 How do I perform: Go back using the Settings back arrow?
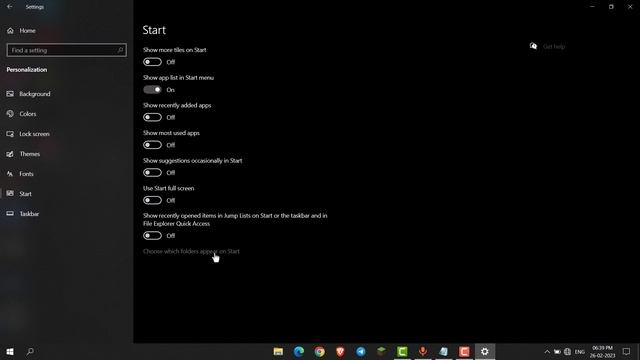click(9, 7)
